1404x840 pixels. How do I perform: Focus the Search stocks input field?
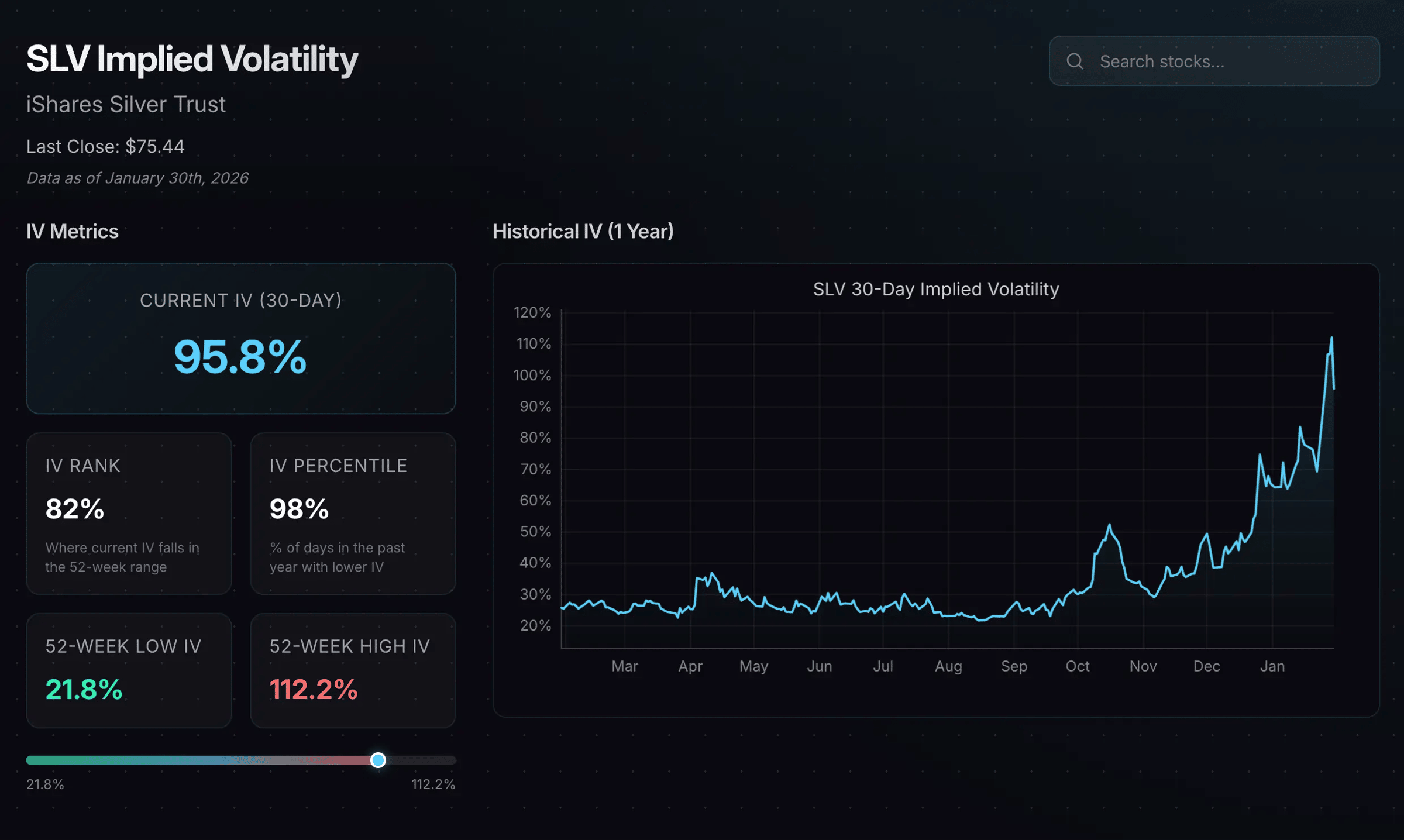[1228, 61]
